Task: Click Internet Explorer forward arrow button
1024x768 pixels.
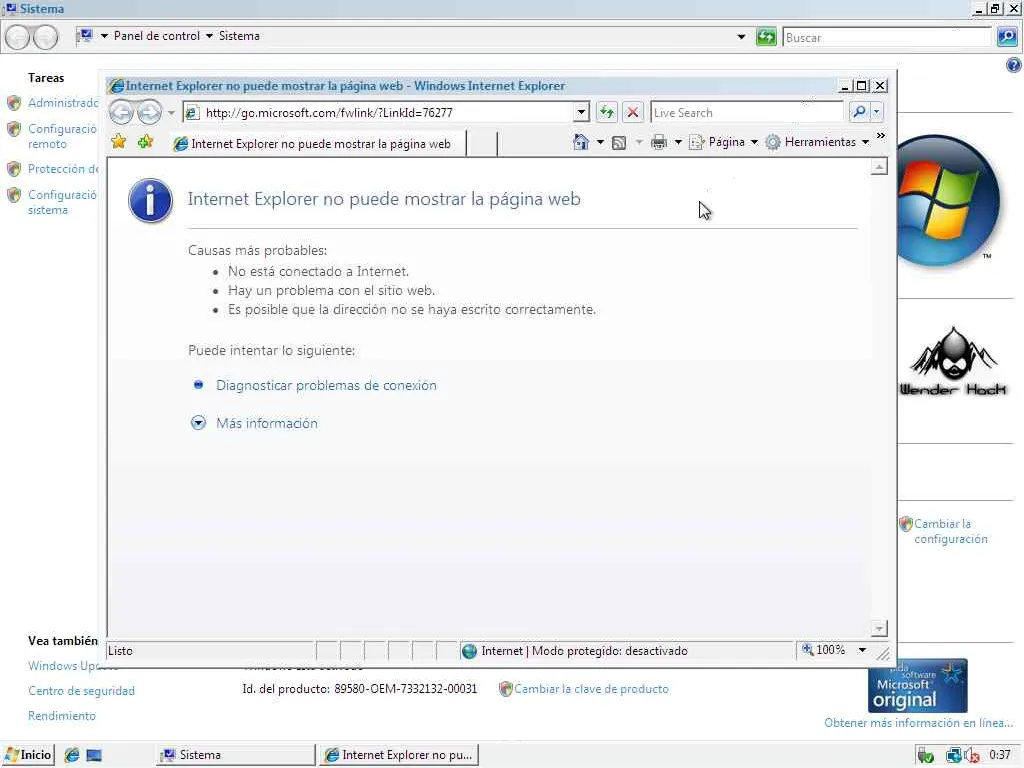Action: 150,112
